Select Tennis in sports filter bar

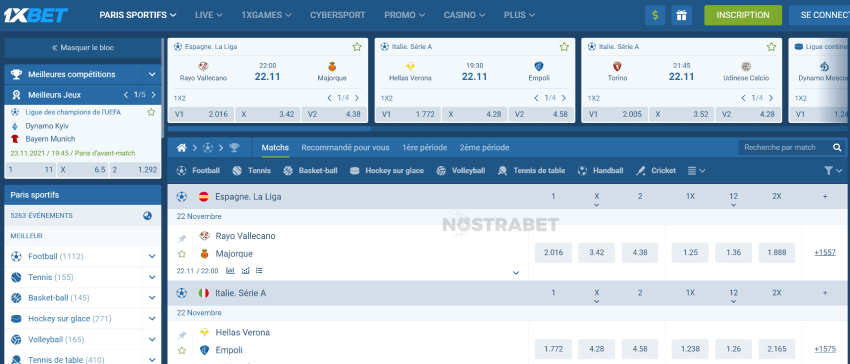tap(252, 170)
